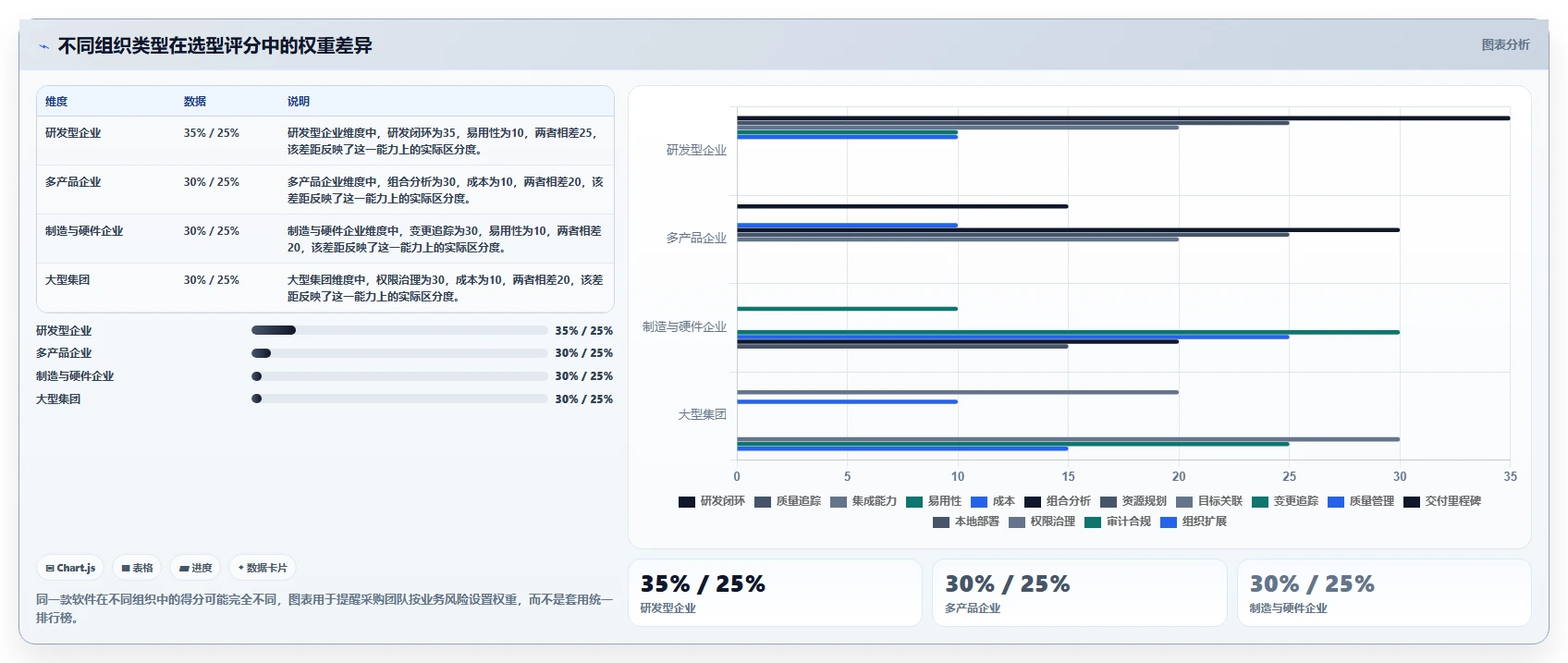Click the footnote text starting 同一款软件

pyautogui.click(x=325, y=608)
